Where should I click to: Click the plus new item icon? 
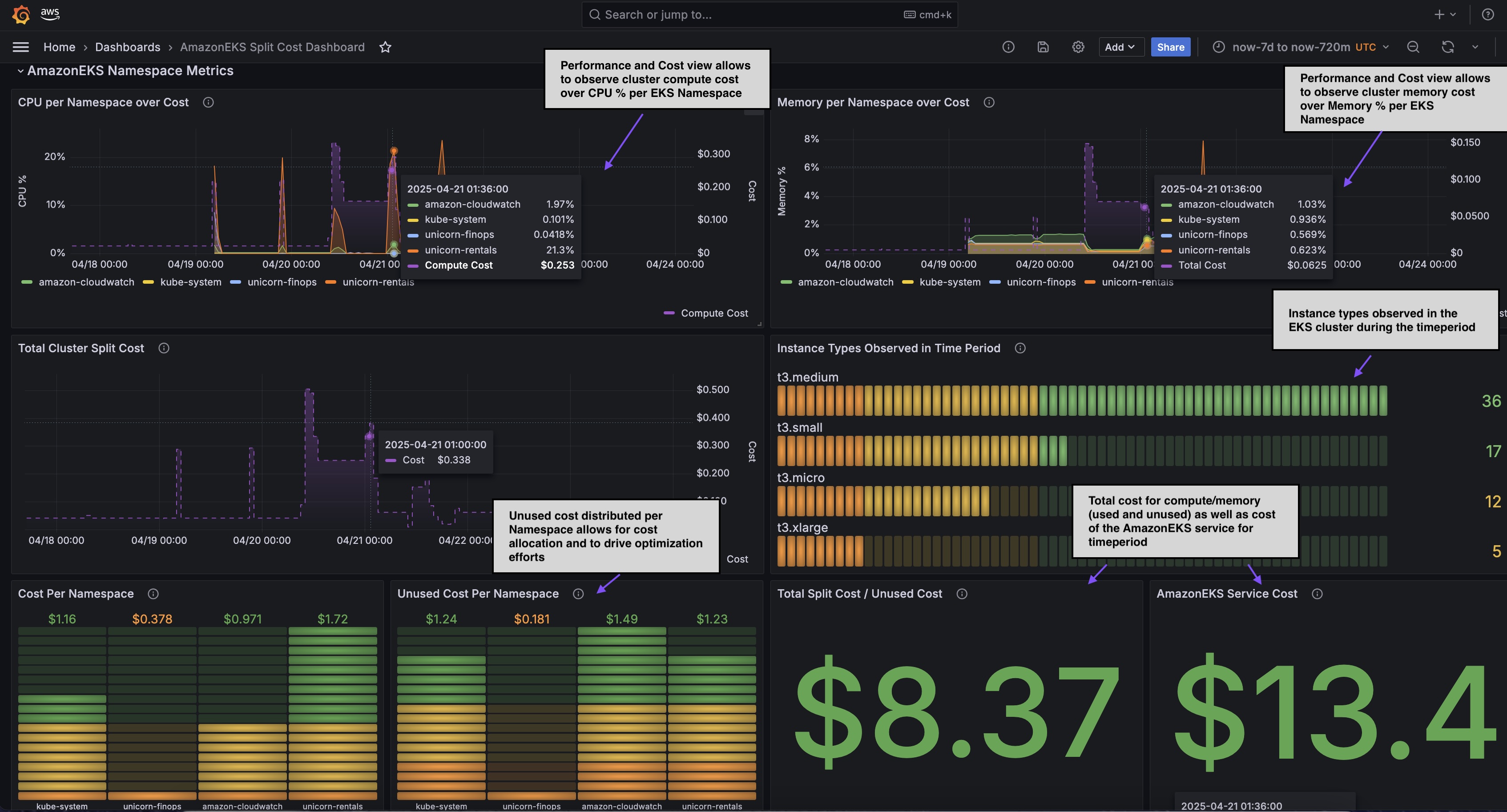(1439, 15)
